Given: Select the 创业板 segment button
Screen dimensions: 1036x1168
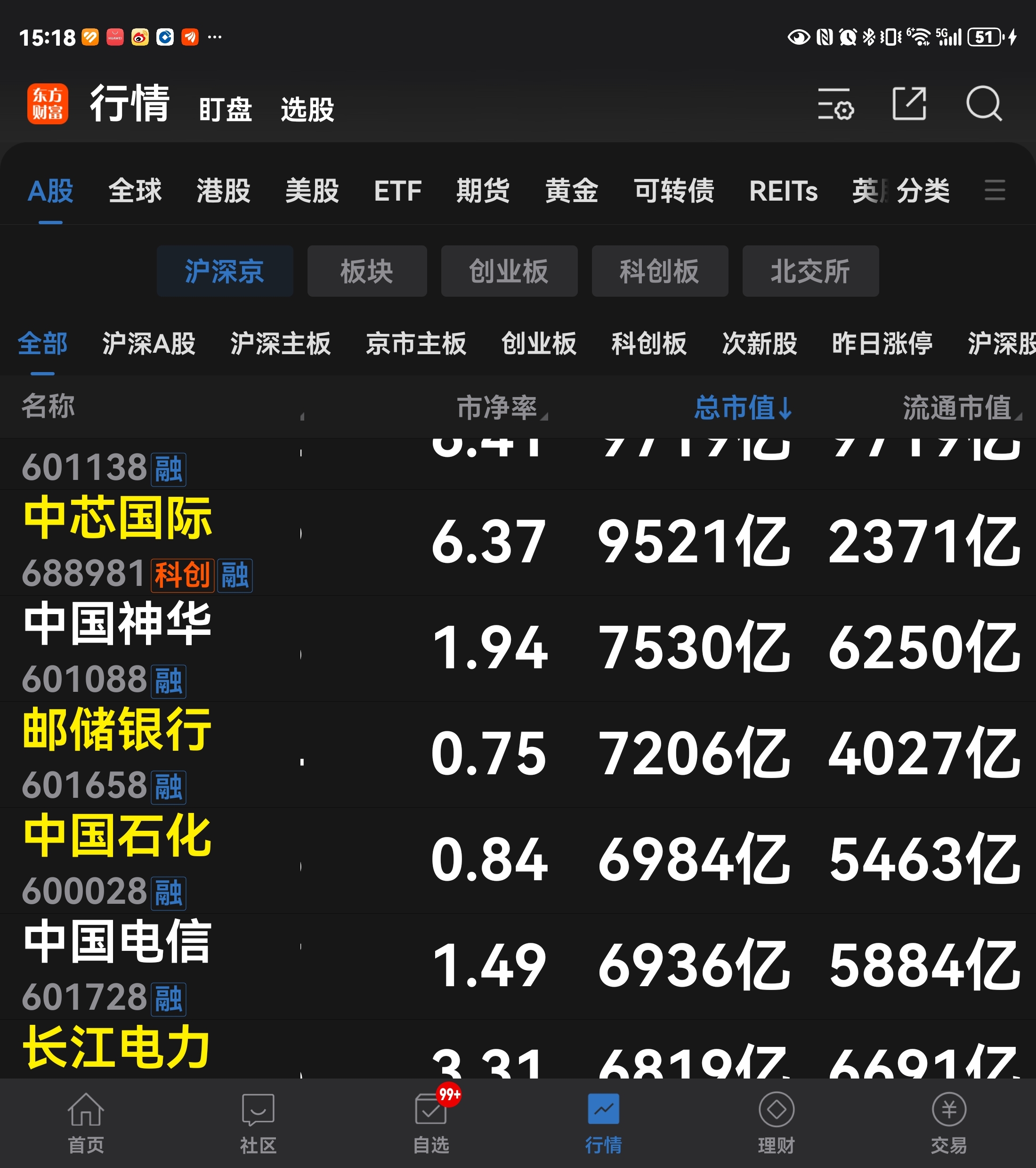Looking at the screenshot, I should pyautogui.click(x=509, y=271).
